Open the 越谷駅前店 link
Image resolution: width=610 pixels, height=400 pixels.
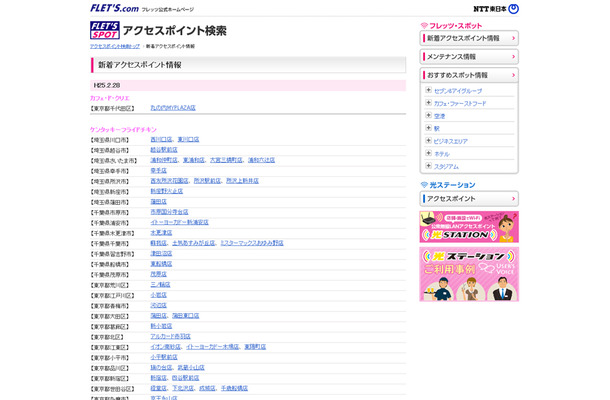[x=164, y=150]
